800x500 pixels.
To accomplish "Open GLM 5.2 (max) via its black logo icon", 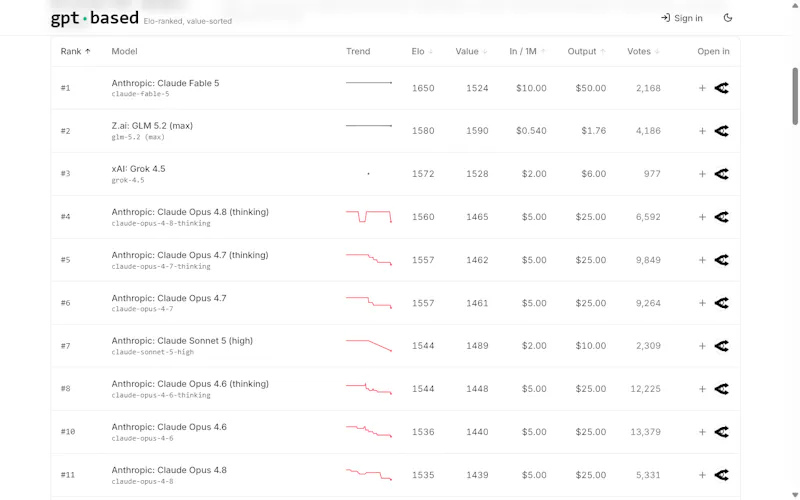I will (721, 131).
